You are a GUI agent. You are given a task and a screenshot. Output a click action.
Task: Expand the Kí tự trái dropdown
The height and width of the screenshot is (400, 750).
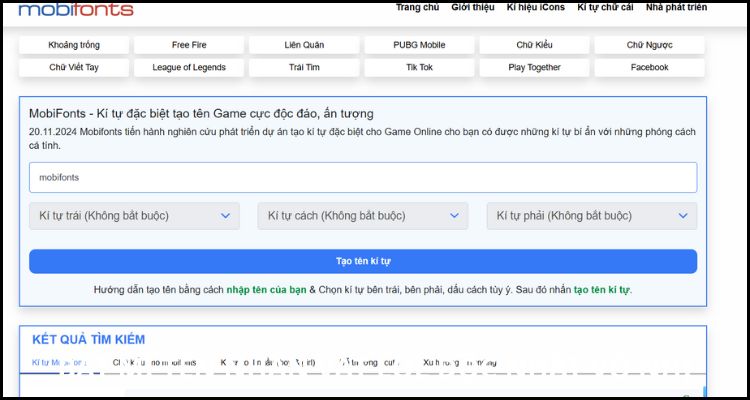click(134, 216)
